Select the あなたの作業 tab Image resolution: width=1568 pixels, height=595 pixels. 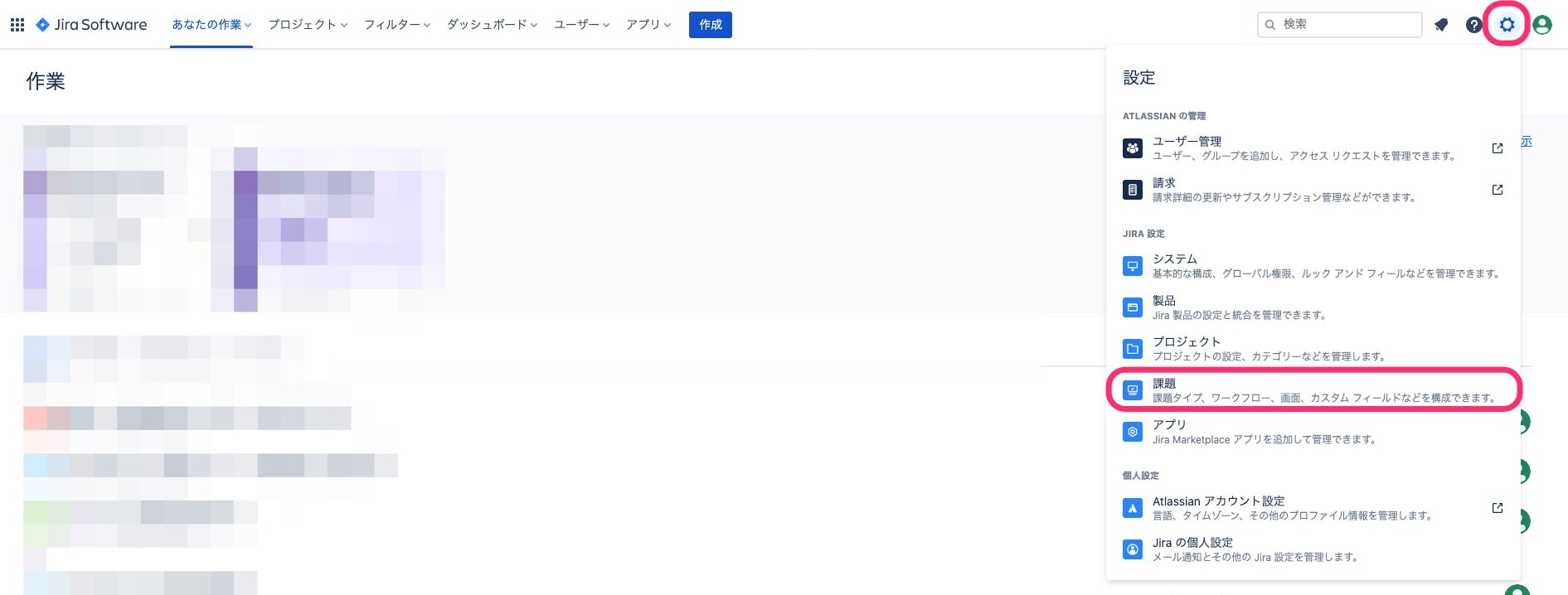210,25
